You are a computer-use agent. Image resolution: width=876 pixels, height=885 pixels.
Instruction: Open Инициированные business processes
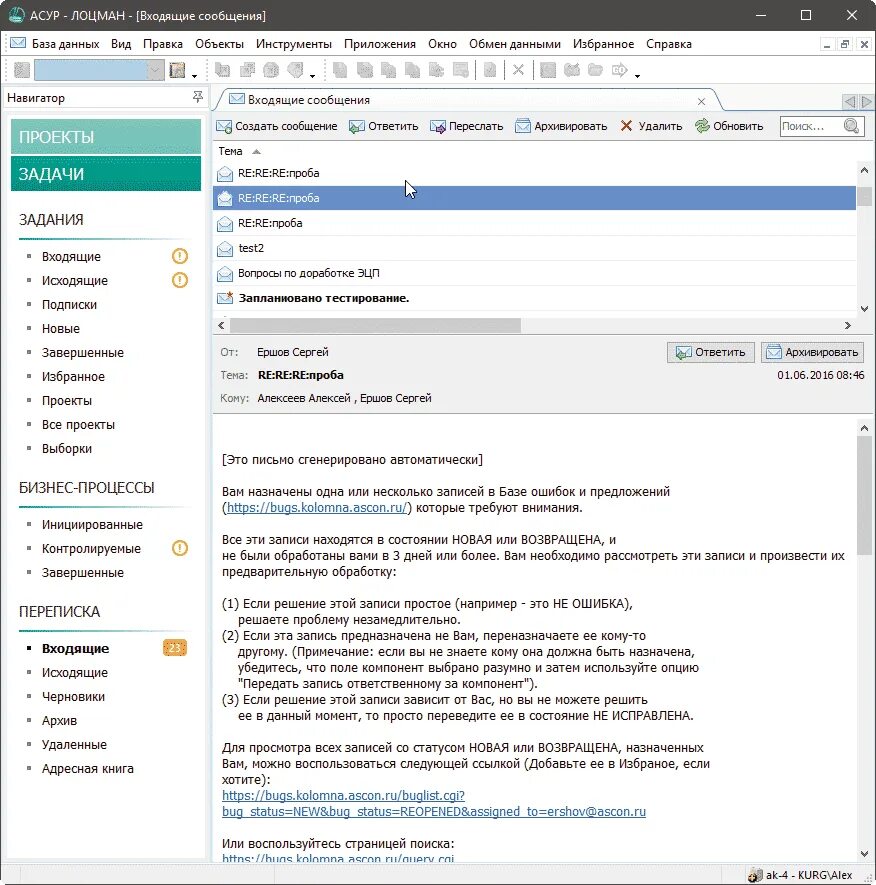[92, 524]
